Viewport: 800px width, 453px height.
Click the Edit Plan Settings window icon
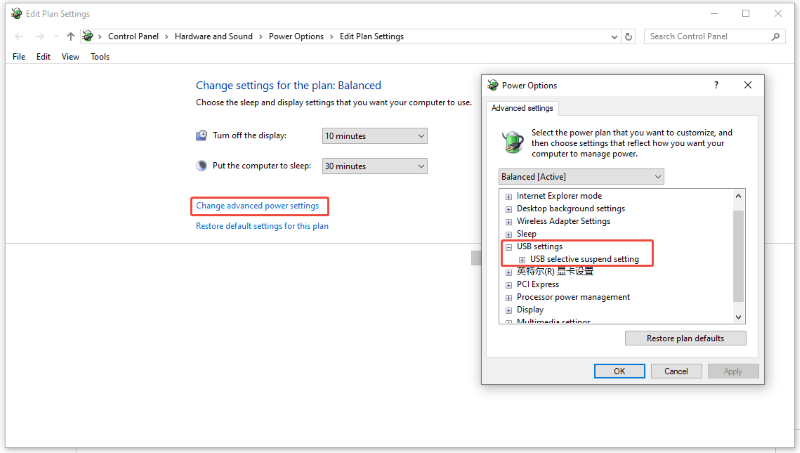click(x=17, y=13)
